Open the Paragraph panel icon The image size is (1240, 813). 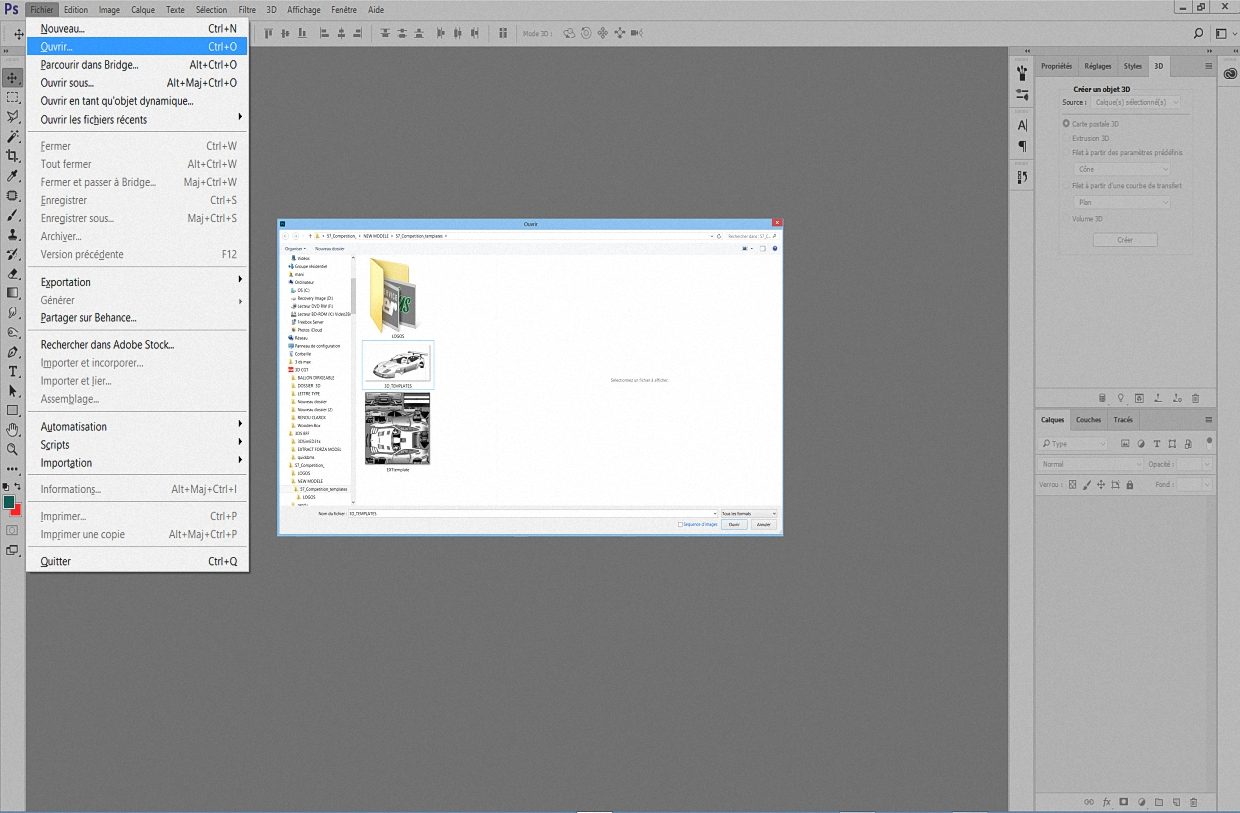coord(1022,146)
